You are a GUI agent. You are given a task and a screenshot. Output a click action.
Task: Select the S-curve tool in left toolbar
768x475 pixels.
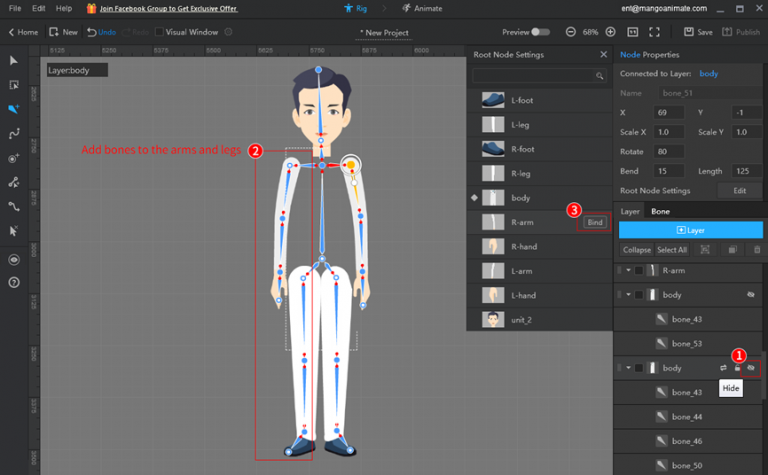pos(14,206)
